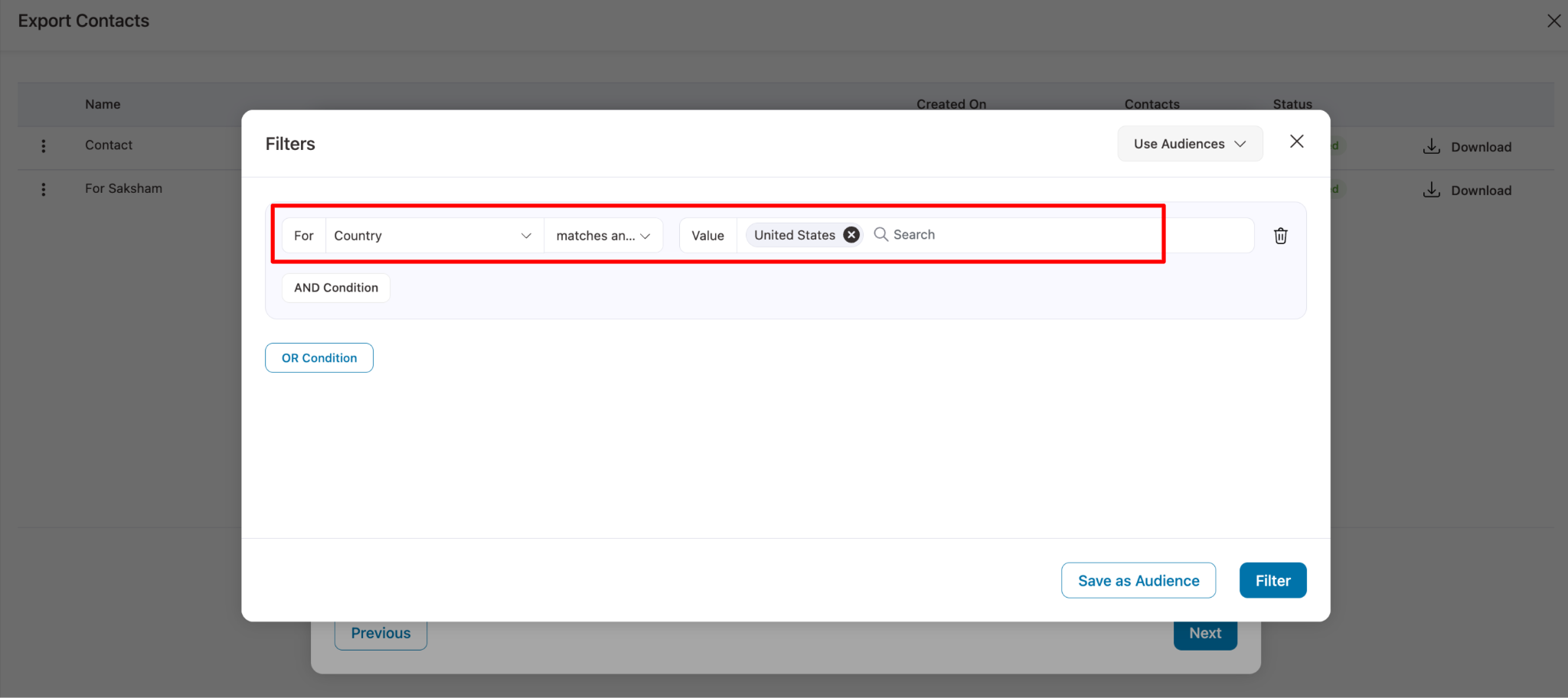The image size is (1568, 698).
Task: Close the Export Contacts screen
Action: pyautogui.click(x=1554, y=21)
